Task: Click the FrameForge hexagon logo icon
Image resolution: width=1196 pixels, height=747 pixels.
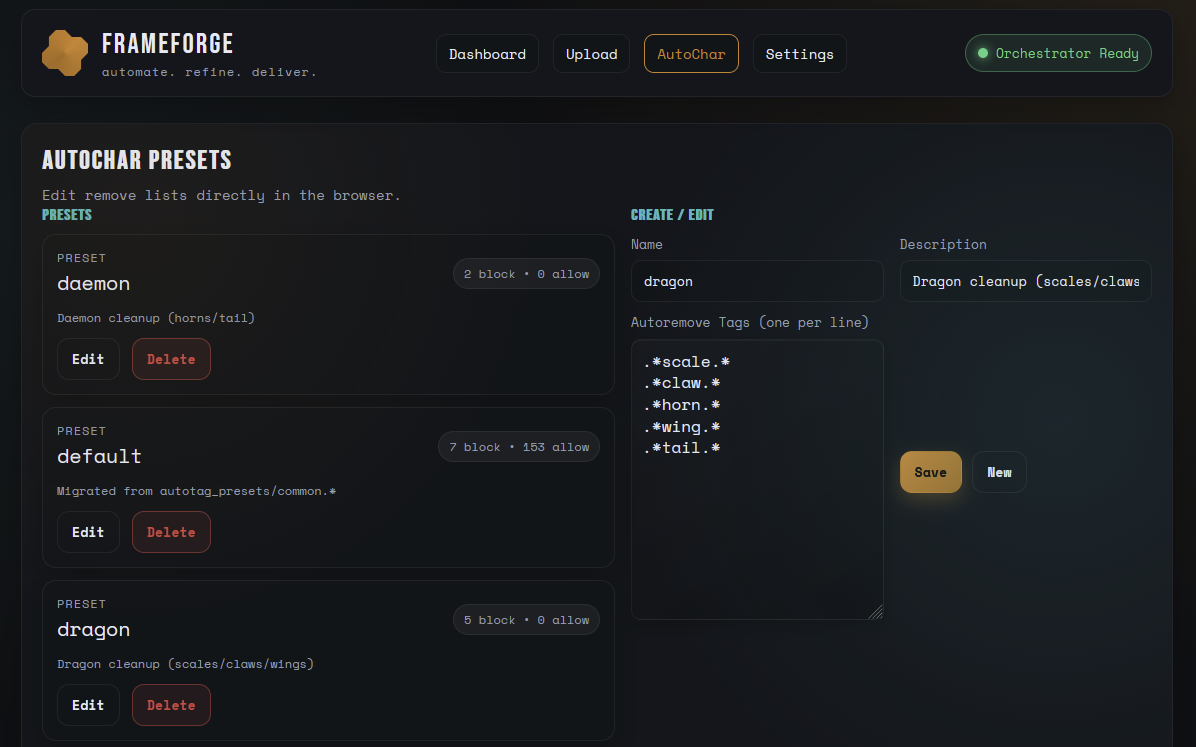Action: tap(65, 53)
